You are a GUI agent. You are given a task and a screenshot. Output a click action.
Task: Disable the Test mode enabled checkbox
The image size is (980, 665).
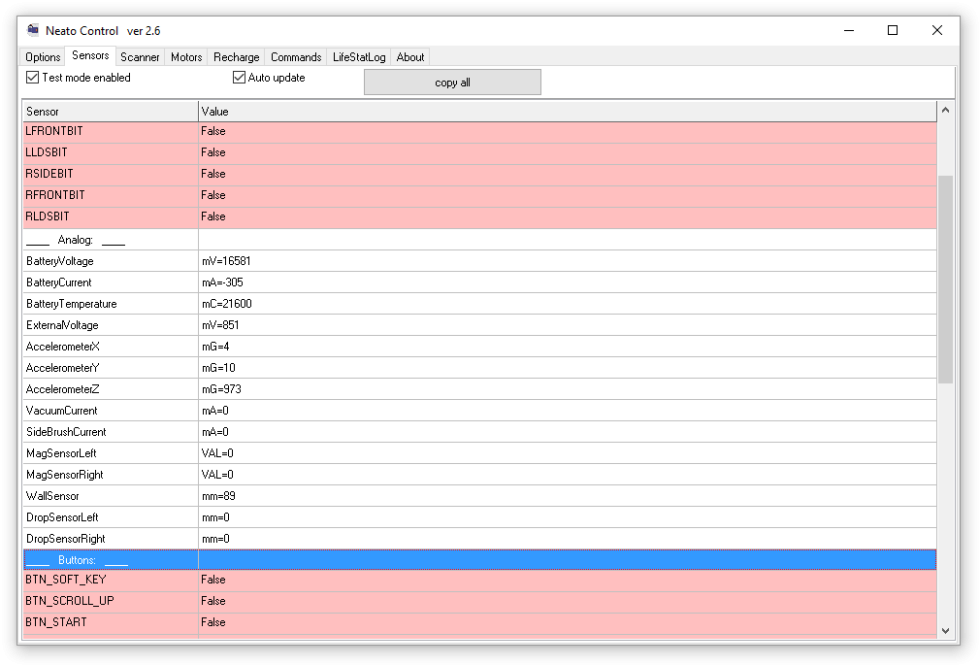point(33,78)
